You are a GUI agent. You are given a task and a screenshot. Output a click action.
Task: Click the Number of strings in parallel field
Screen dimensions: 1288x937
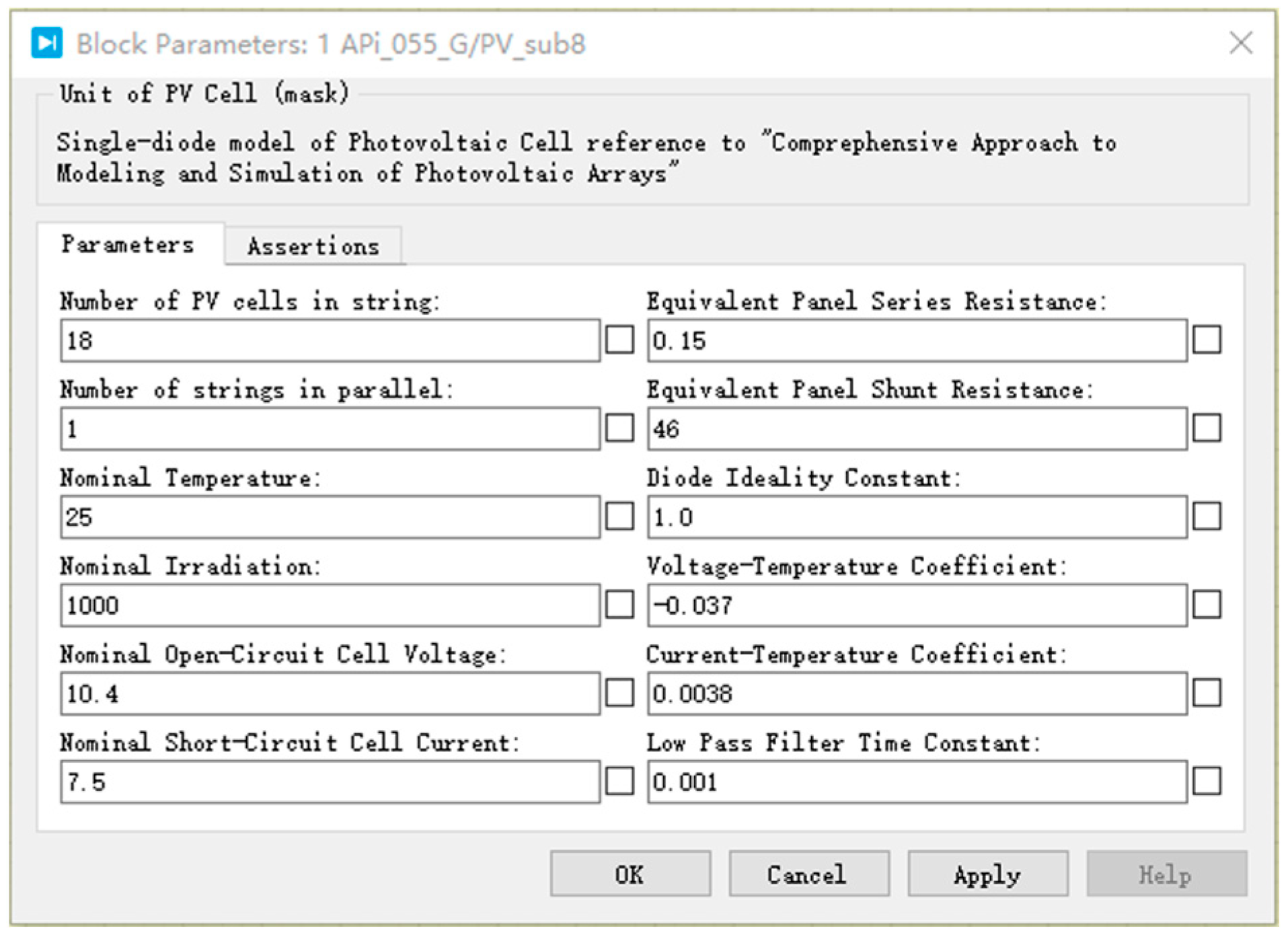[330, 428]
